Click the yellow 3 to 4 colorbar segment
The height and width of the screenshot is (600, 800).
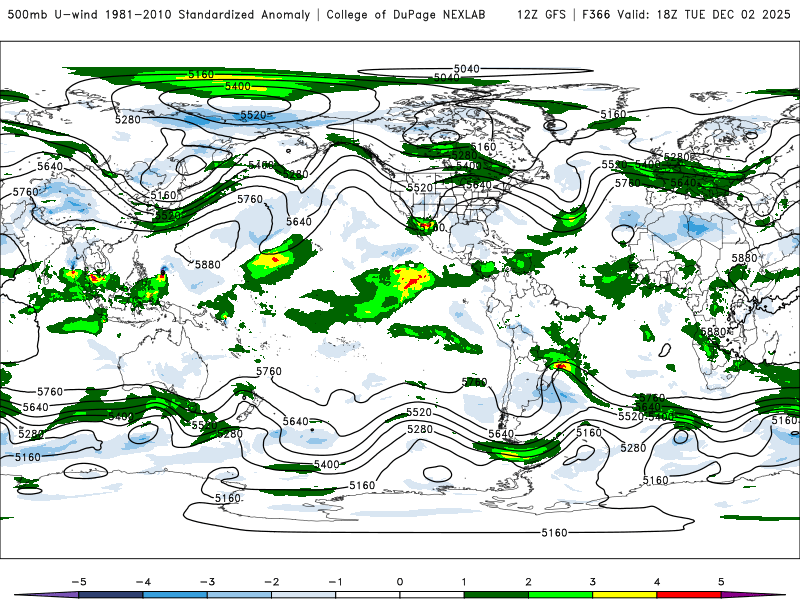click(624, 595)
